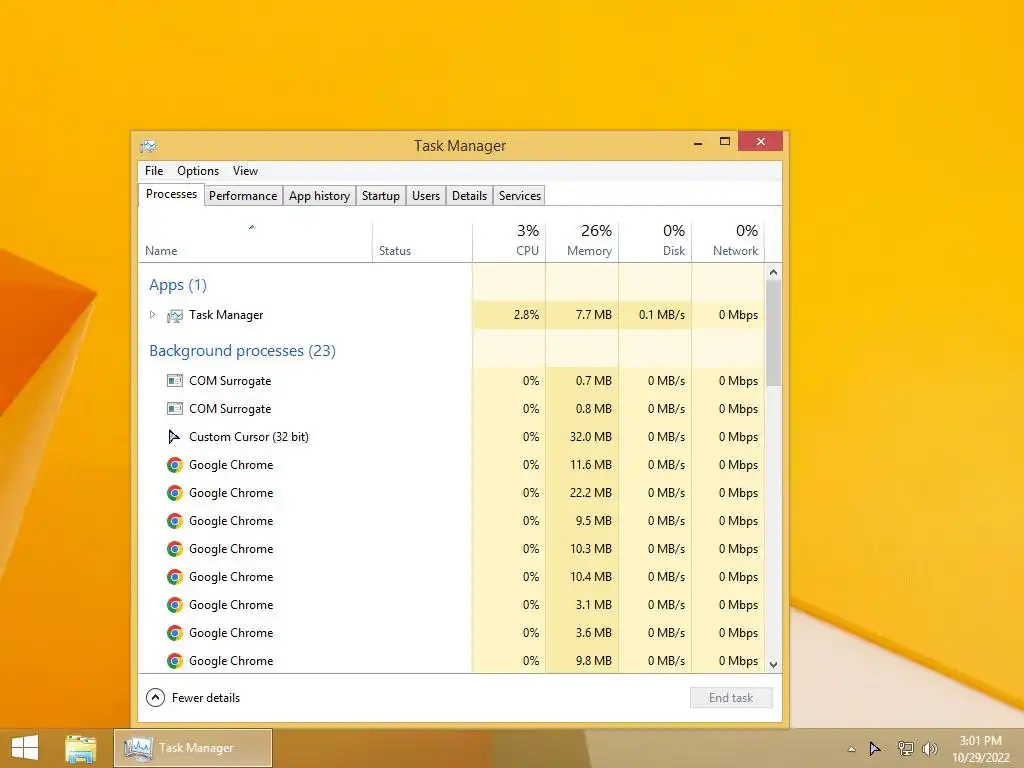Select the Apps (1) group header

point(178,285)
